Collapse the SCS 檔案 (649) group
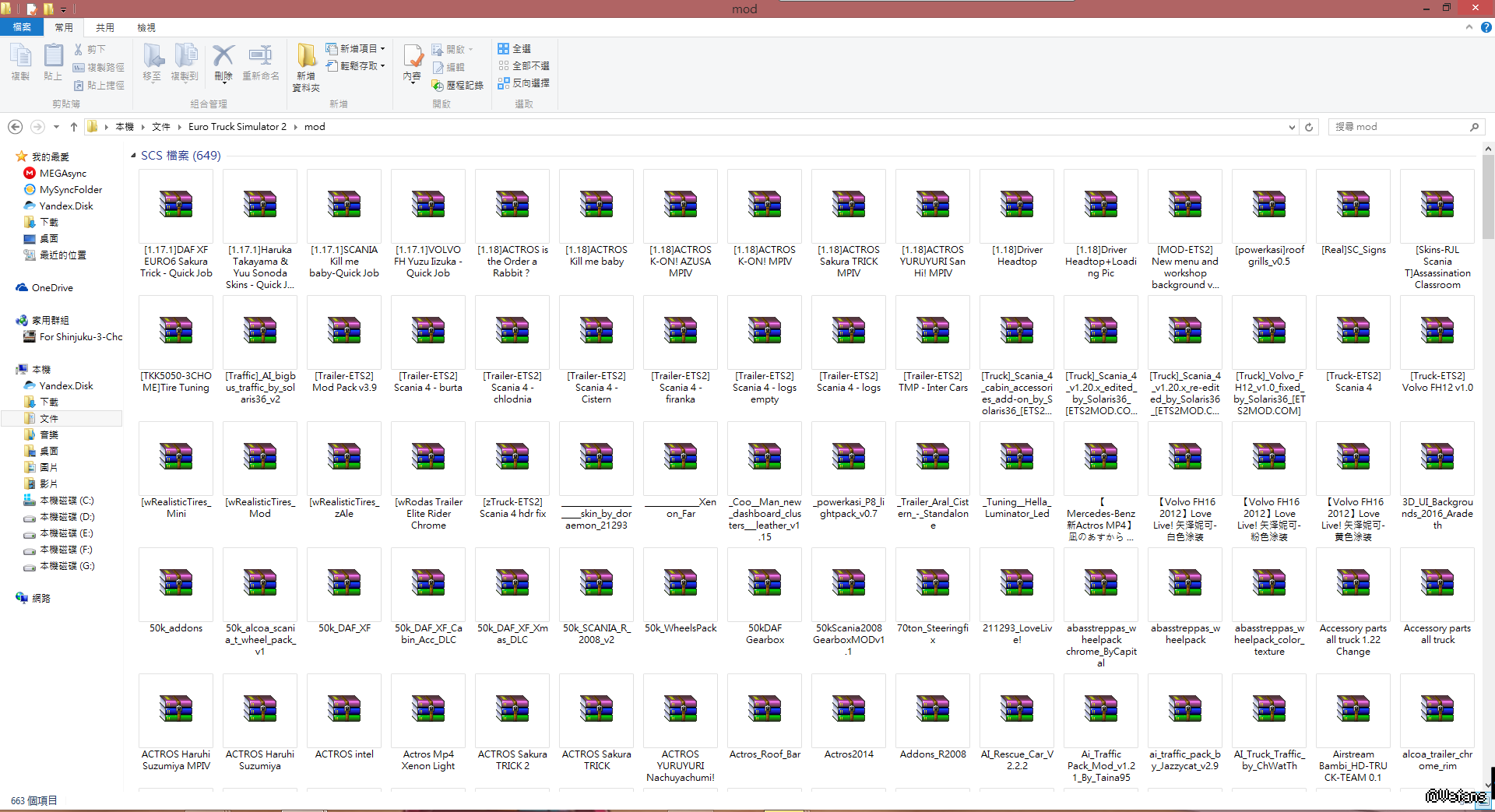 (x=133, y=156)
